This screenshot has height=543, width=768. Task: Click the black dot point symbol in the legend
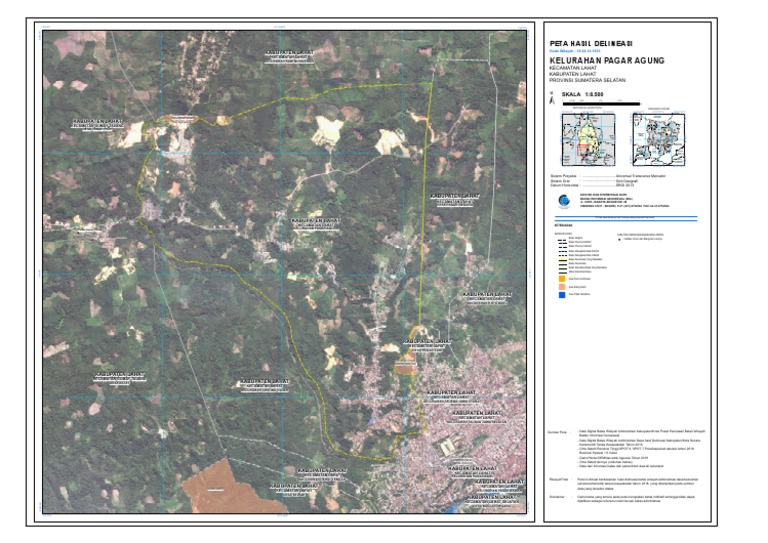(620, 239)
